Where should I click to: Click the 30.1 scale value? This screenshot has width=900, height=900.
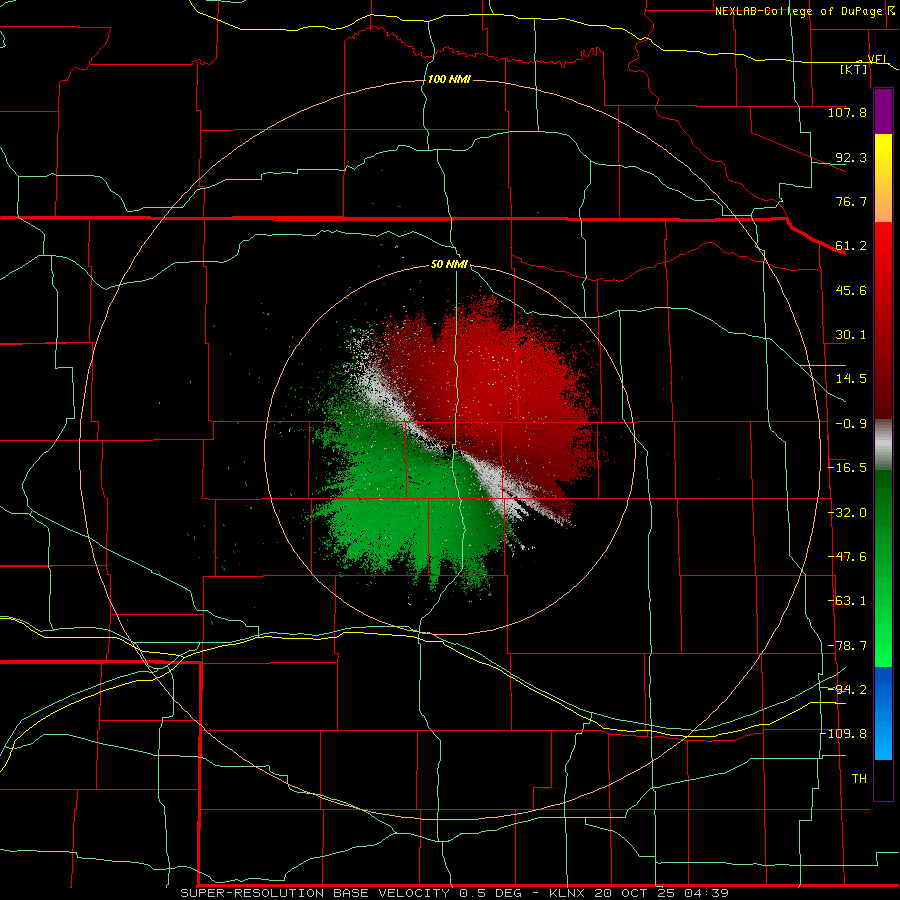tap(851, 335)
